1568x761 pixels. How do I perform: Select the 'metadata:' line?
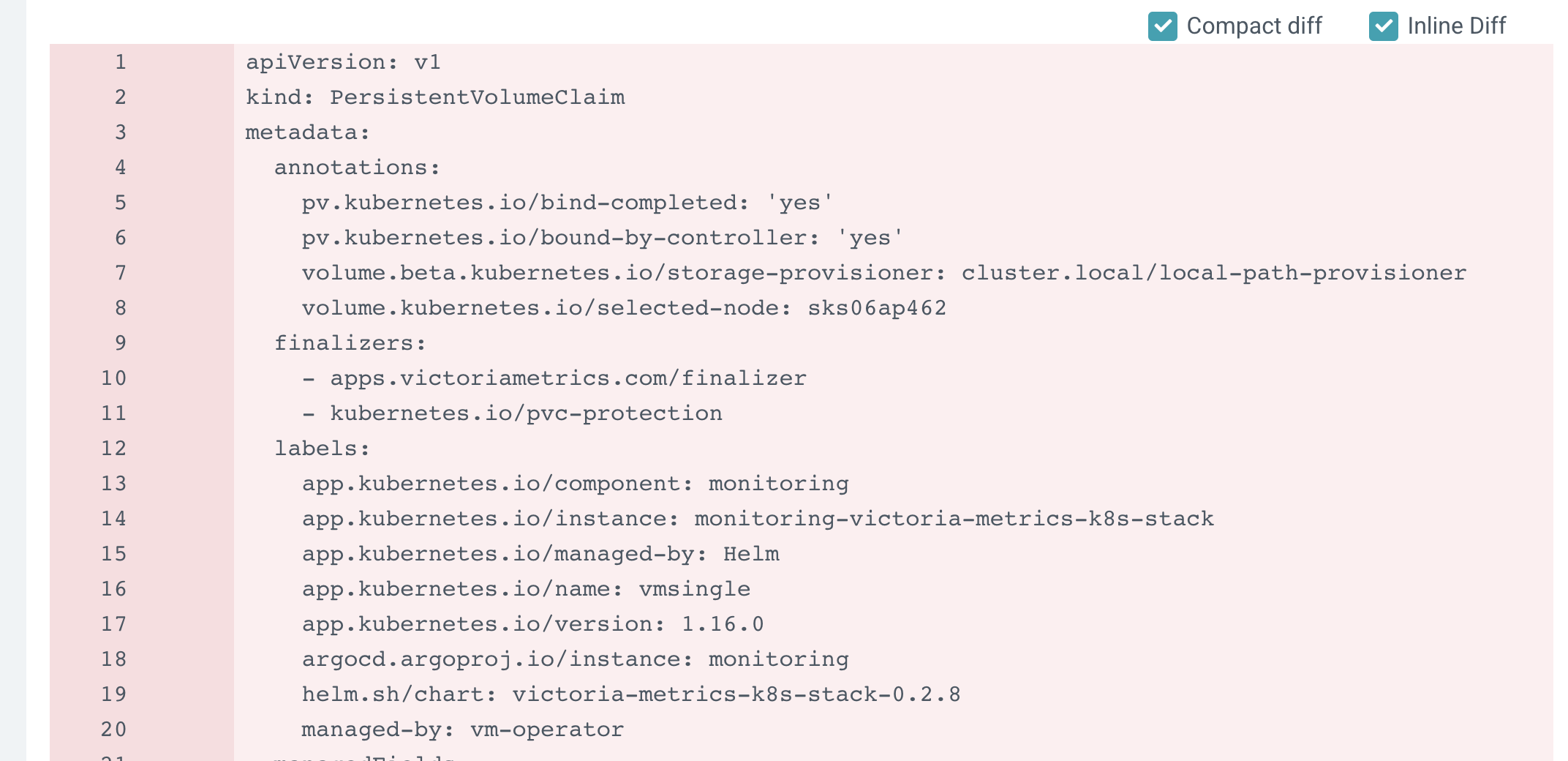click(x=309, y=132)
